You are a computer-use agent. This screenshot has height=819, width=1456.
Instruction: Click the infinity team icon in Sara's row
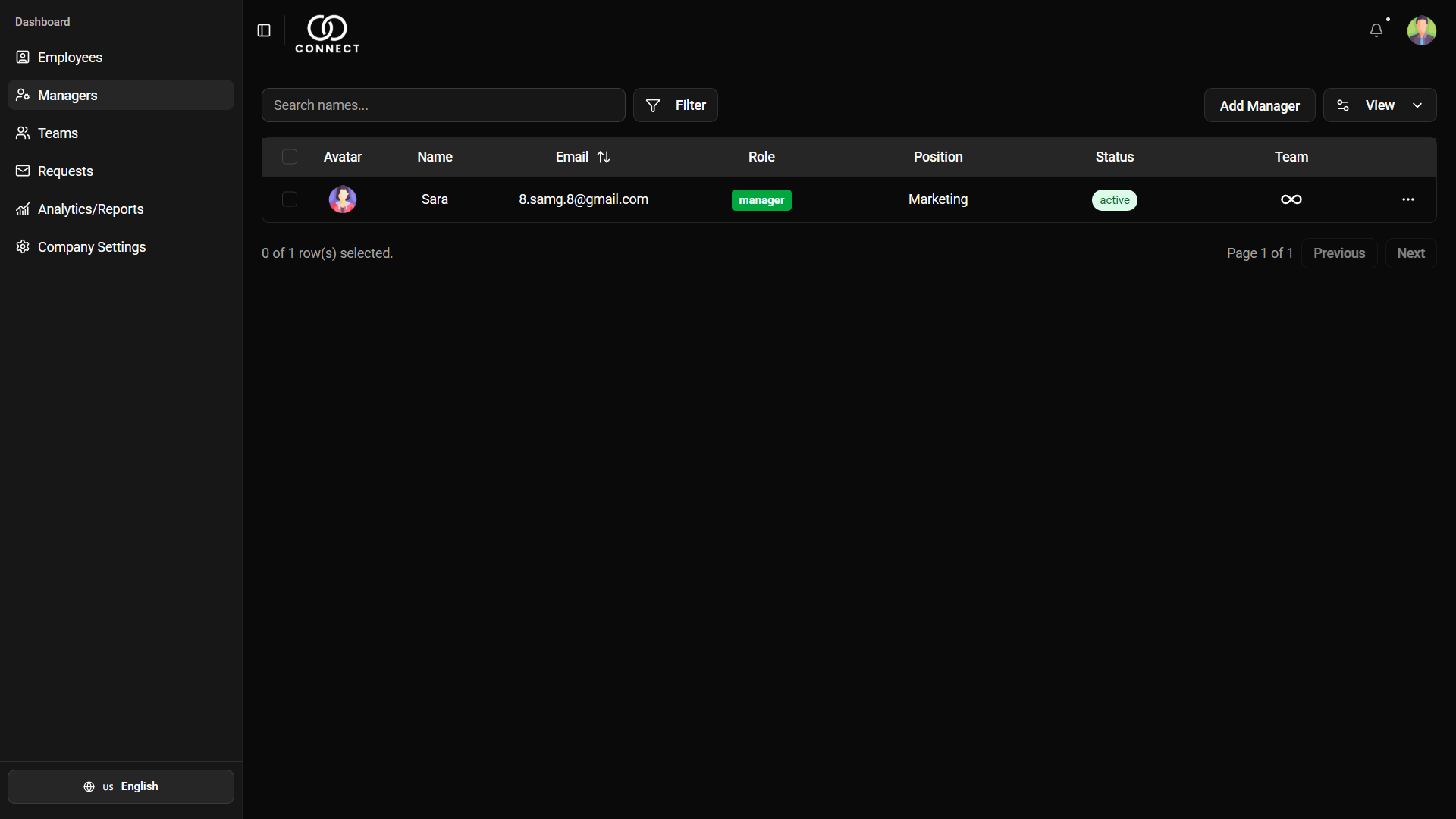pyautogui.click(x=1291, y=199)
